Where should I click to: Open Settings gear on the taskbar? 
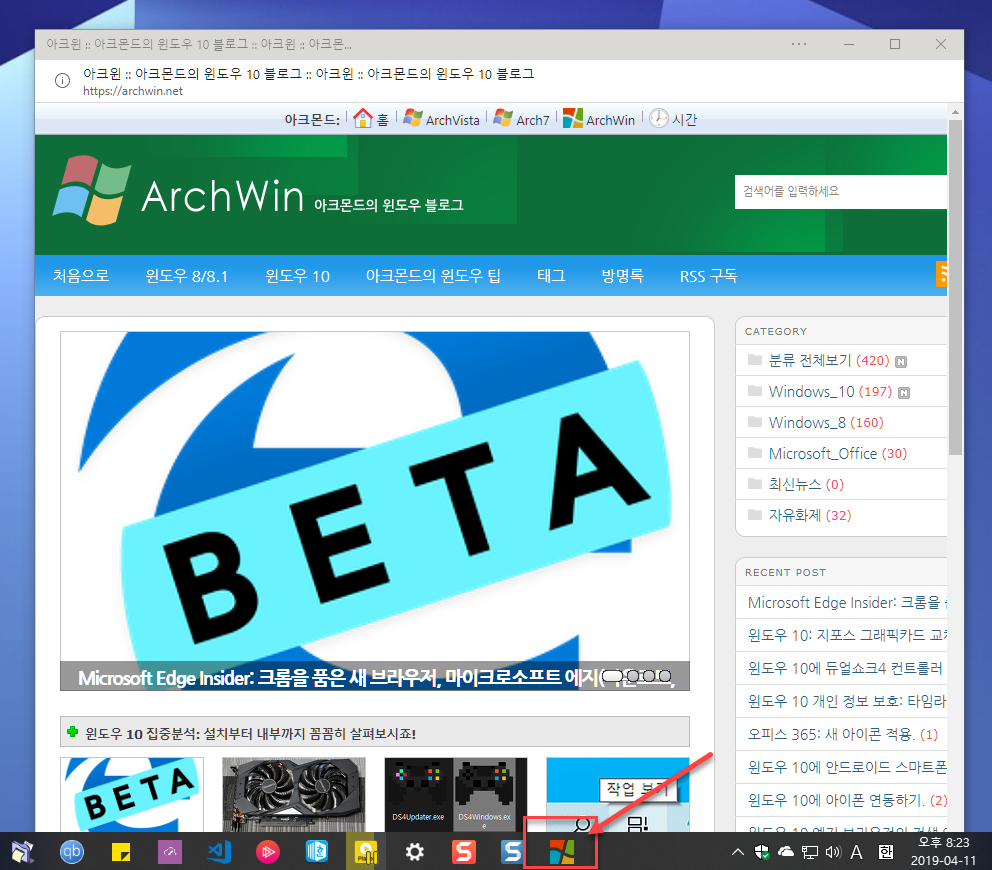click(x=414, y=852)
